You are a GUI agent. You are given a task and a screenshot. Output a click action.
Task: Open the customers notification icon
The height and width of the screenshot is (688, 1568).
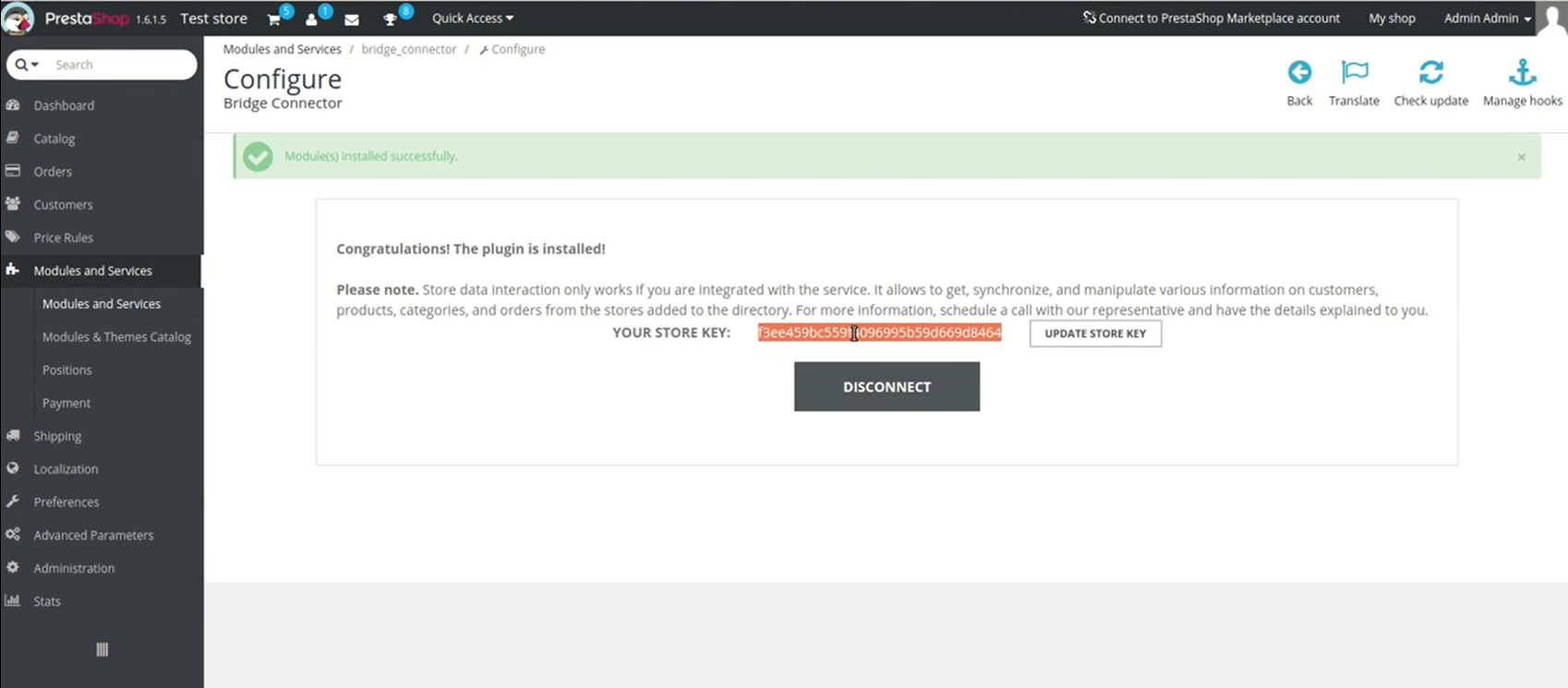312,19
